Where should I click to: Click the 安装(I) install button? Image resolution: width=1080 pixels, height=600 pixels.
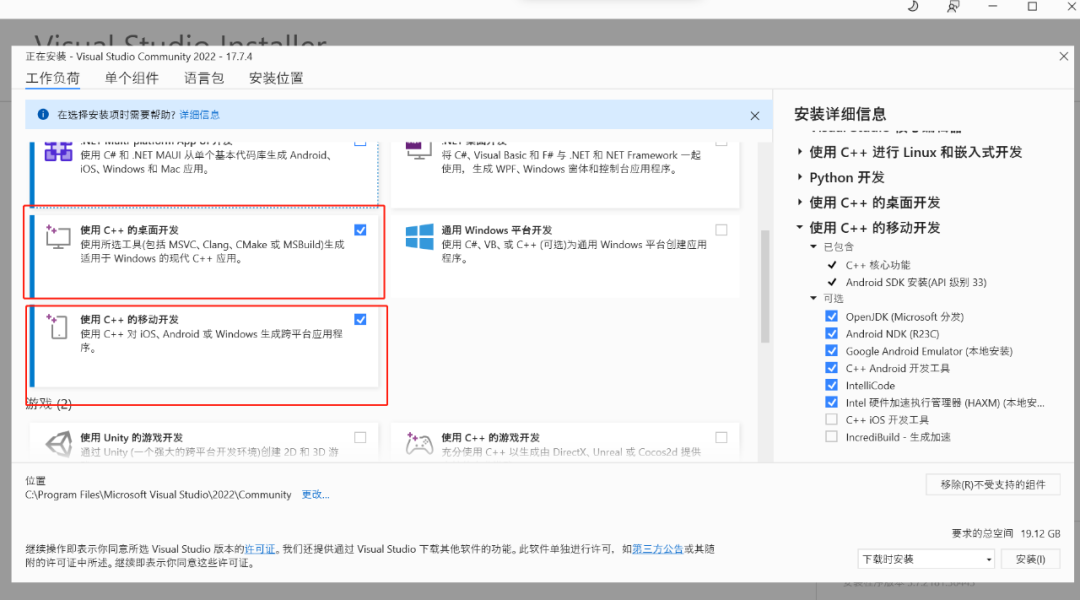[x=1030, y=559]
